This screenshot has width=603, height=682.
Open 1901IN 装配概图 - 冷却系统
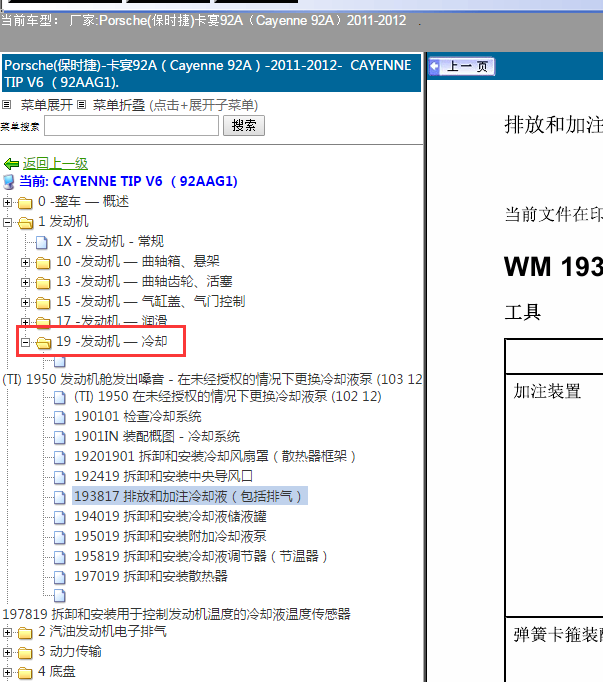[157, 437]
